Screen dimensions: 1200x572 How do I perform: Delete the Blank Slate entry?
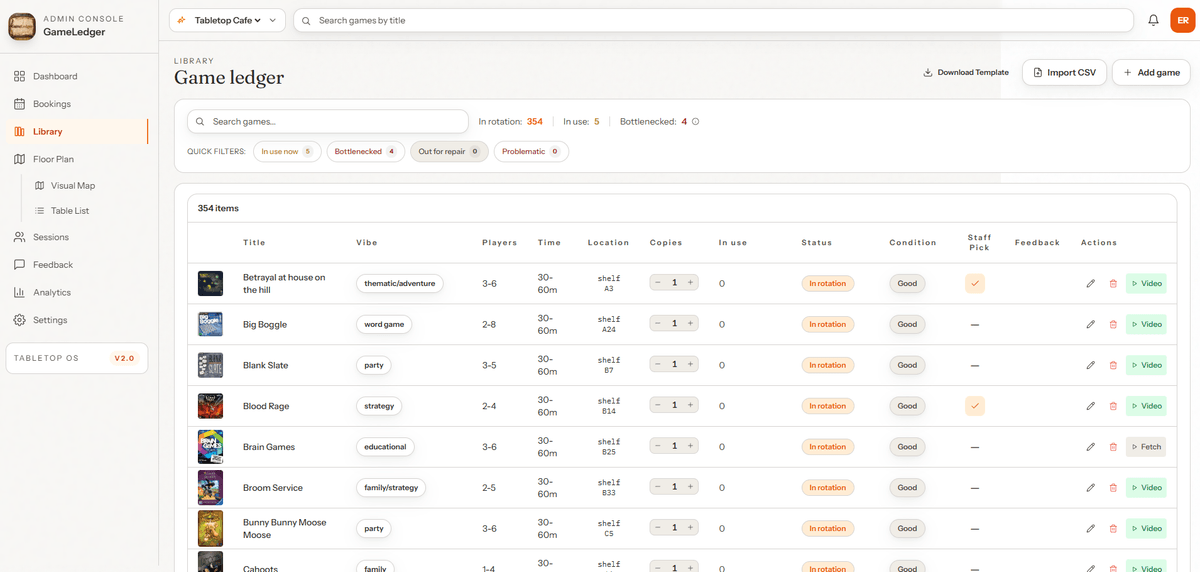point(1113,365)
